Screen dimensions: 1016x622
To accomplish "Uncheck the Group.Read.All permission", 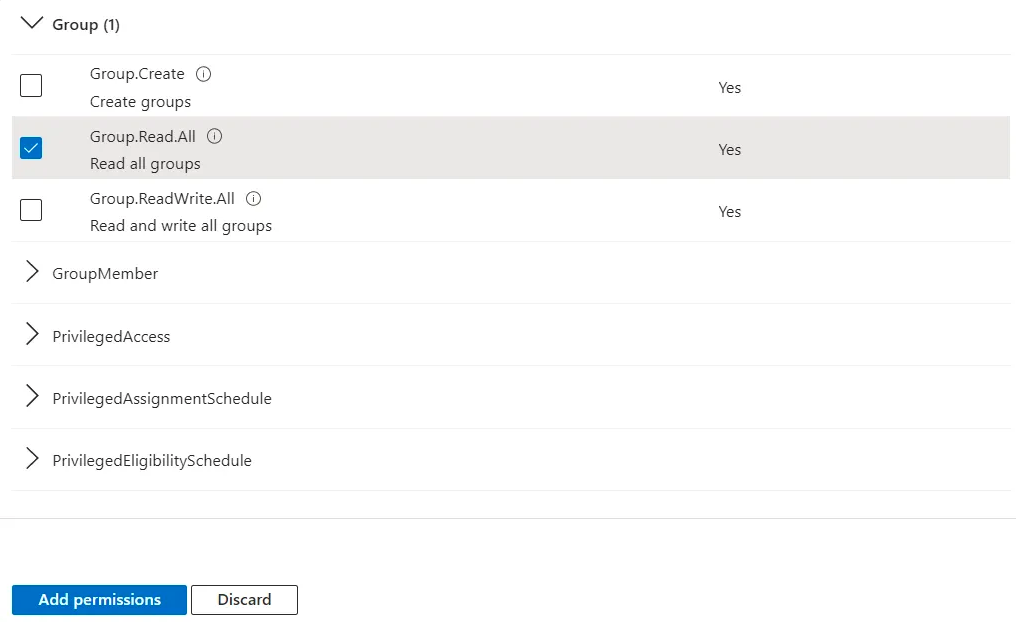I will coord(30,148).
